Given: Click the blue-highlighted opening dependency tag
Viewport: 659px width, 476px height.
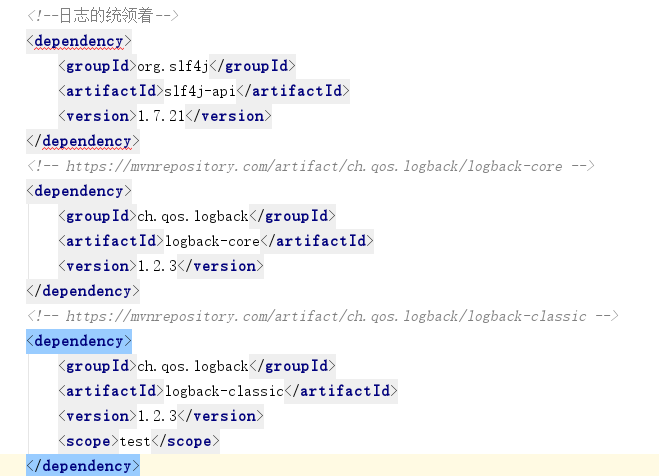Looking at the screenshot, I should click(79, 341).
